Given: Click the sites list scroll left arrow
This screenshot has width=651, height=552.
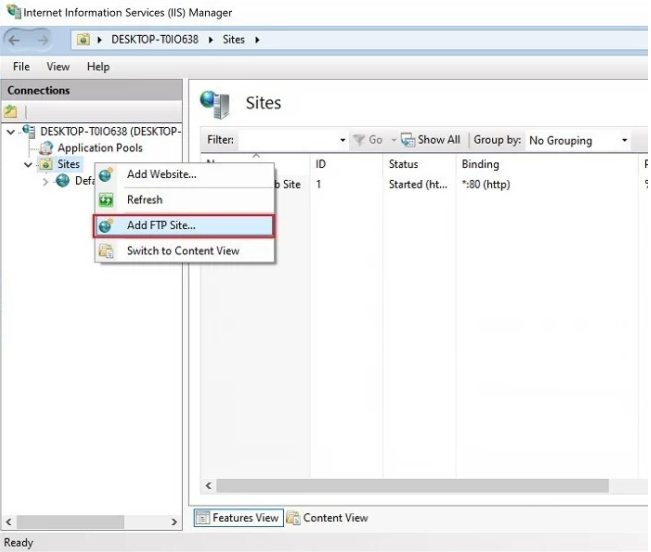Looking at the screenshot, I should tap(208, 486).
